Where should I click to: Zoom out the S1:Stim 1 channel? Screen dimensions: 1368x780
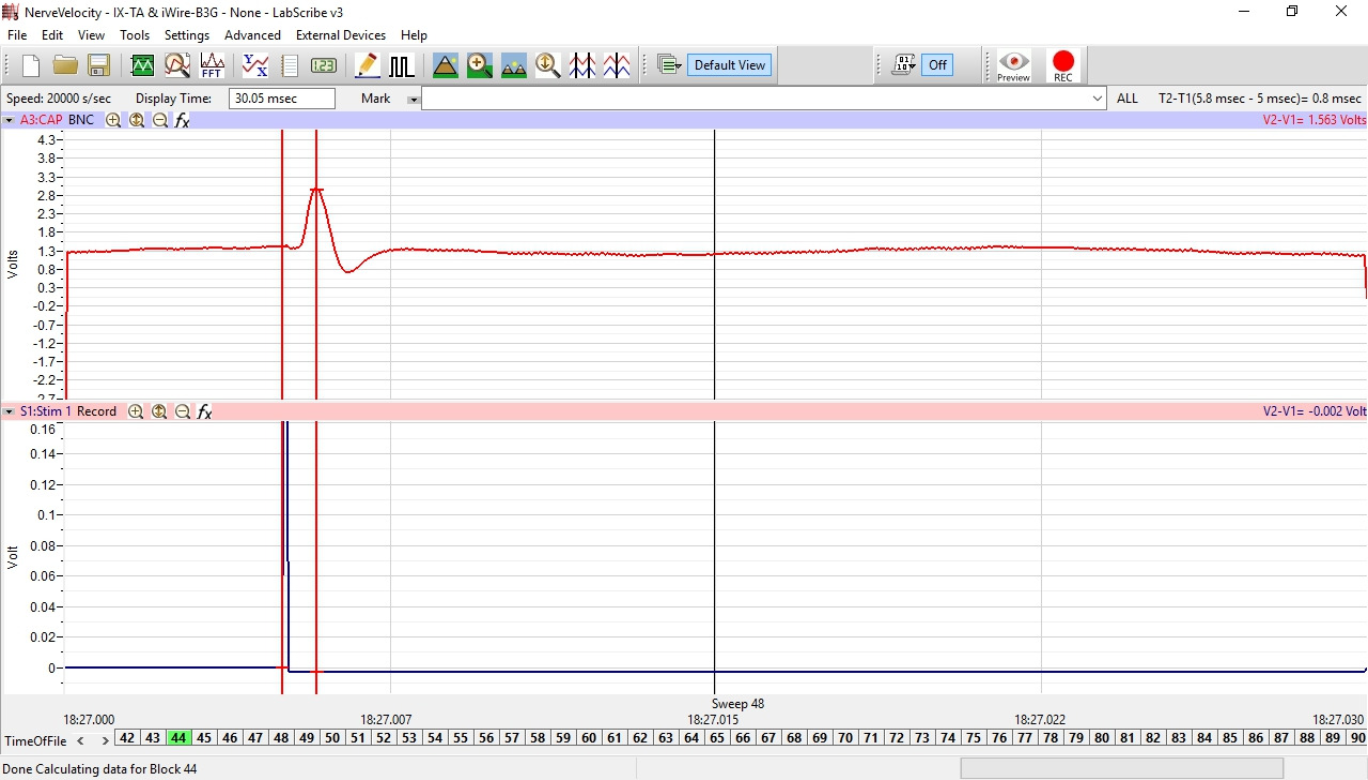183,412
